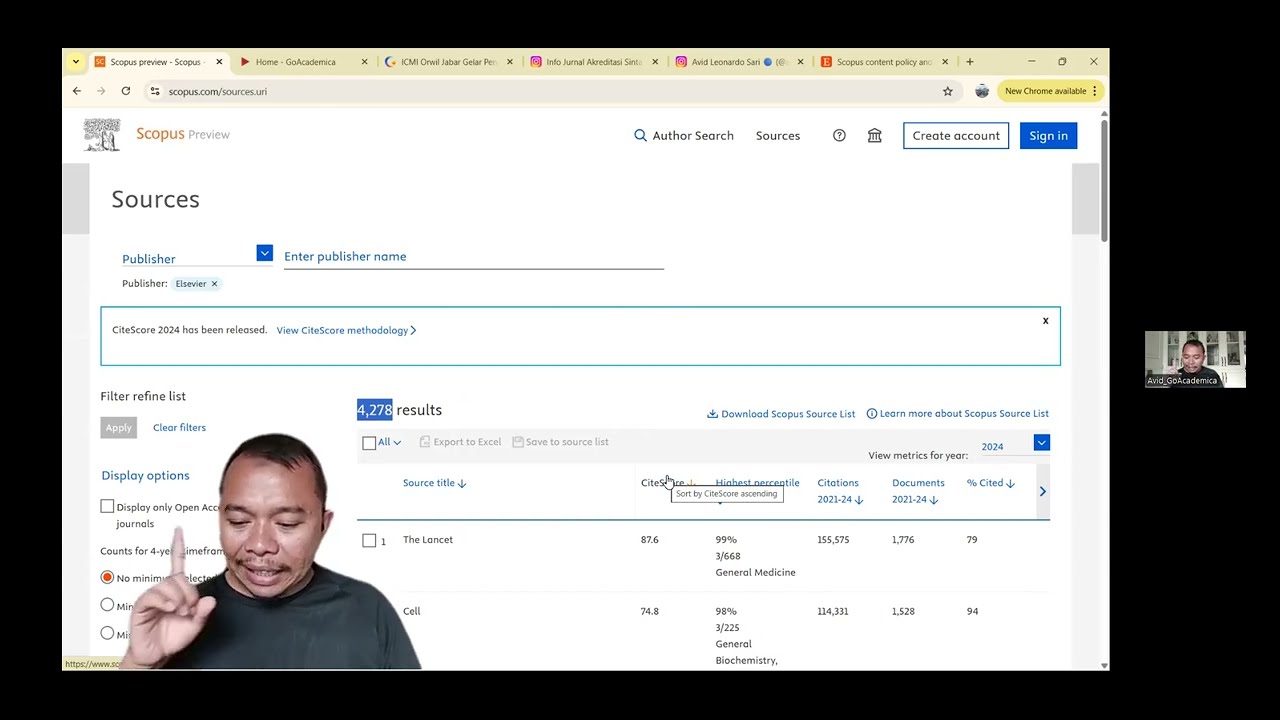
Task: Close the GoAcademica YouTube tab
Action: pyautogui.click(x=364, y=62)
